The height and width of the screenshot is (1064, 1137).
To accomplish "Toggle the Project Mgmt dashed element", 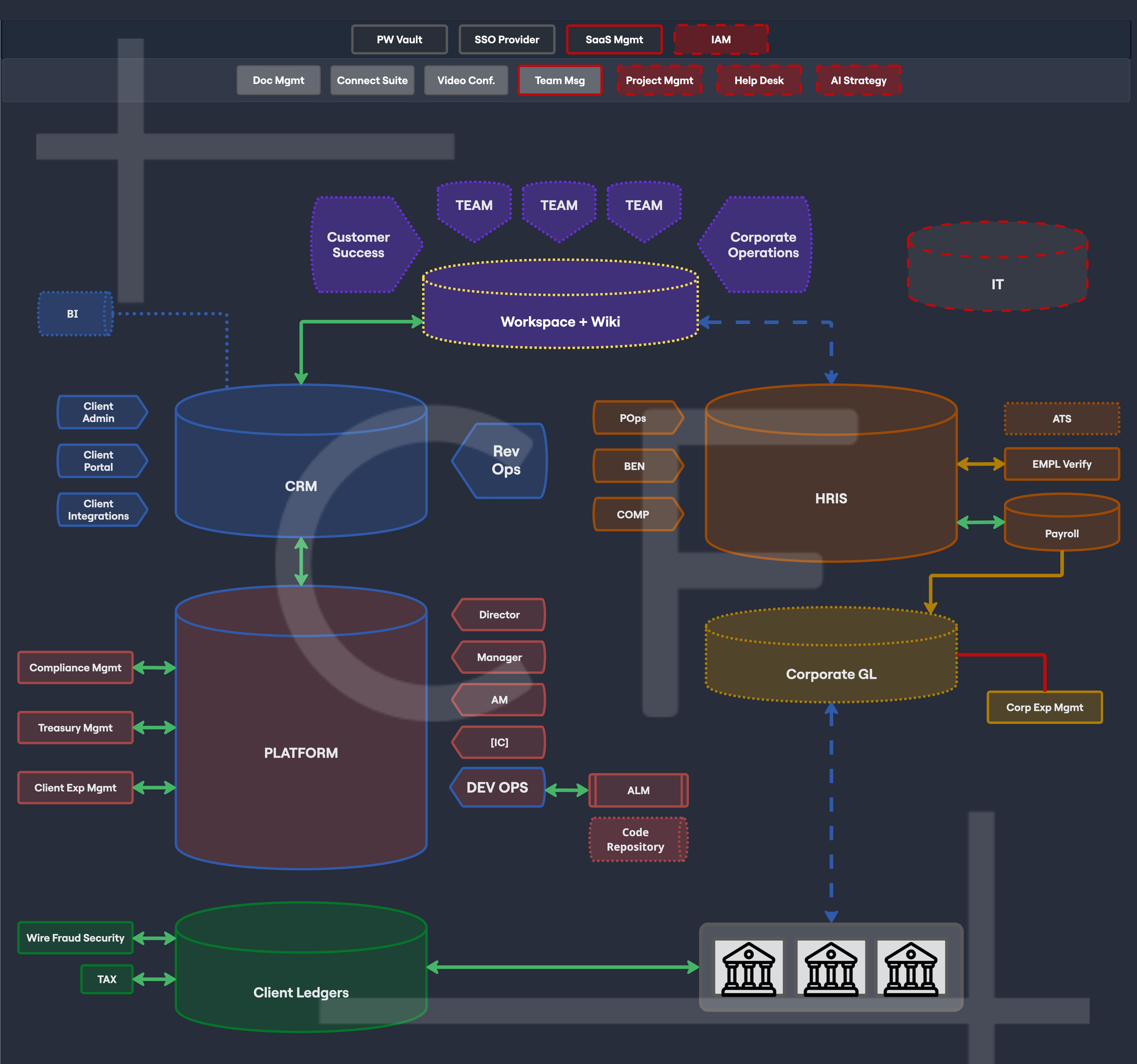I will pyautogui.click(x=660, y=80).
